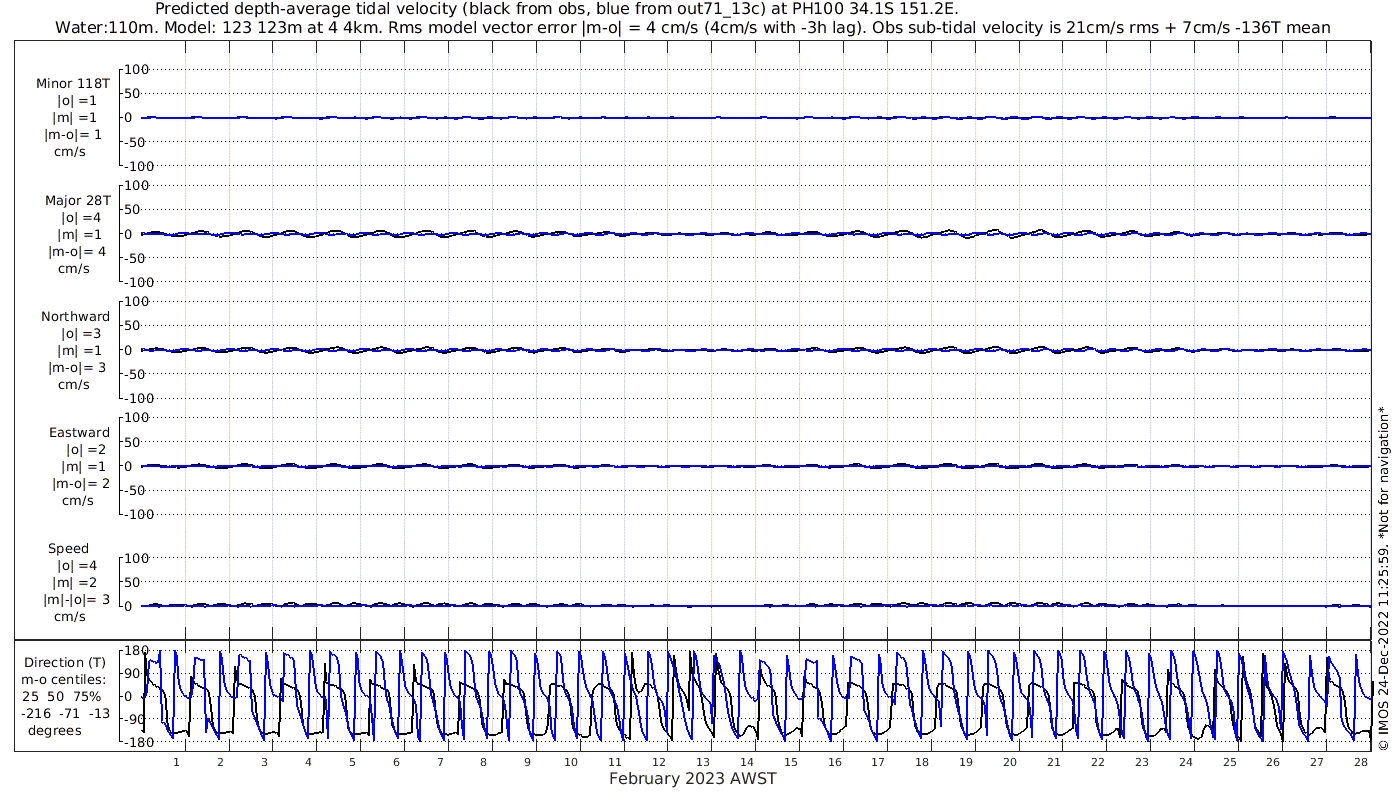This screenshot has width=1400, height=800.
Task: Click the "100" tick in the Minor 118T panel
Action: pos(136,69)
